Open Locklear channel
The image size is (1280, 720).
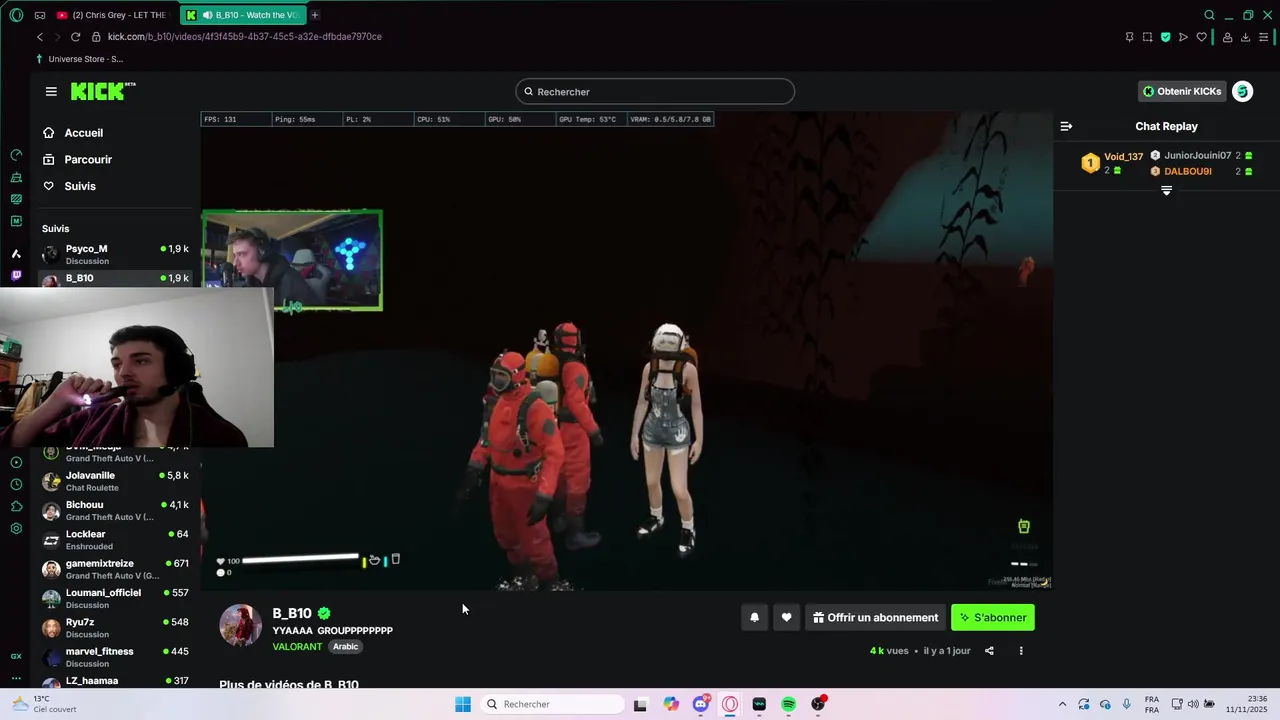(x=115, y=540)
